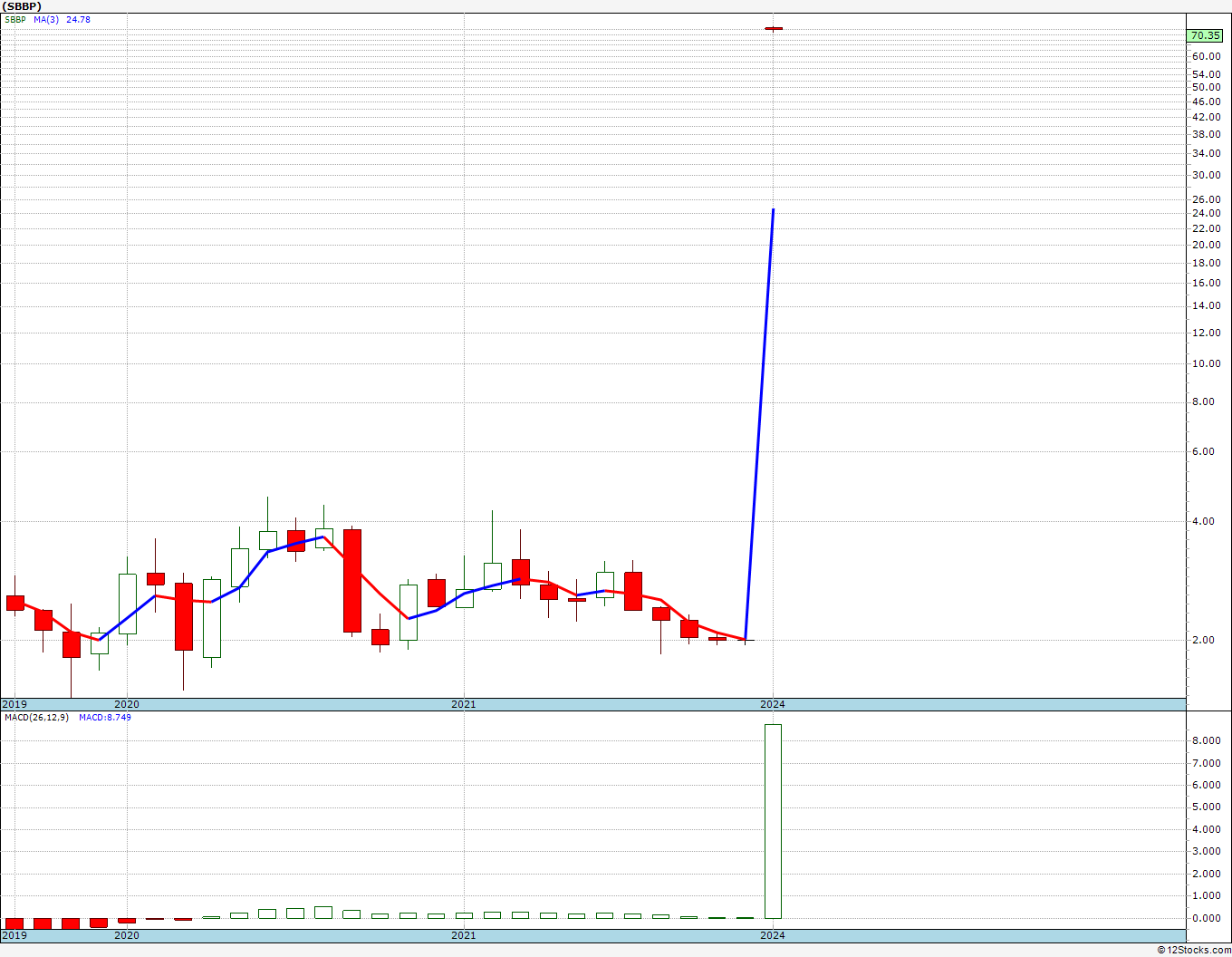Click the 60.00 price axis label

click(x=1206, y=55)
